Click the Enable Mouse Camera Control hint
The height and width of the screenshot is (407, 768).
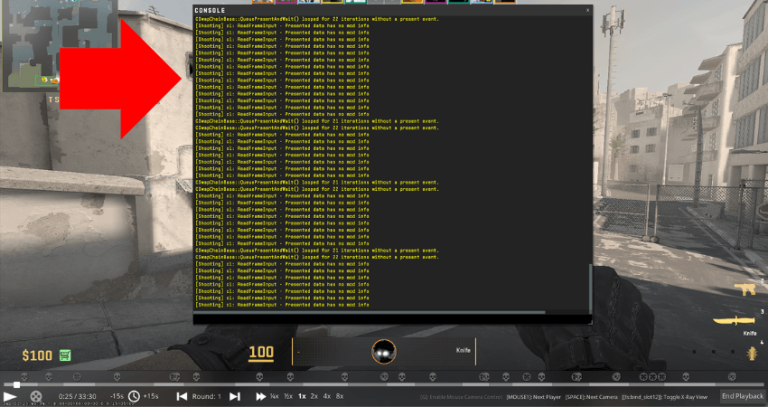(x=461, y=397)
